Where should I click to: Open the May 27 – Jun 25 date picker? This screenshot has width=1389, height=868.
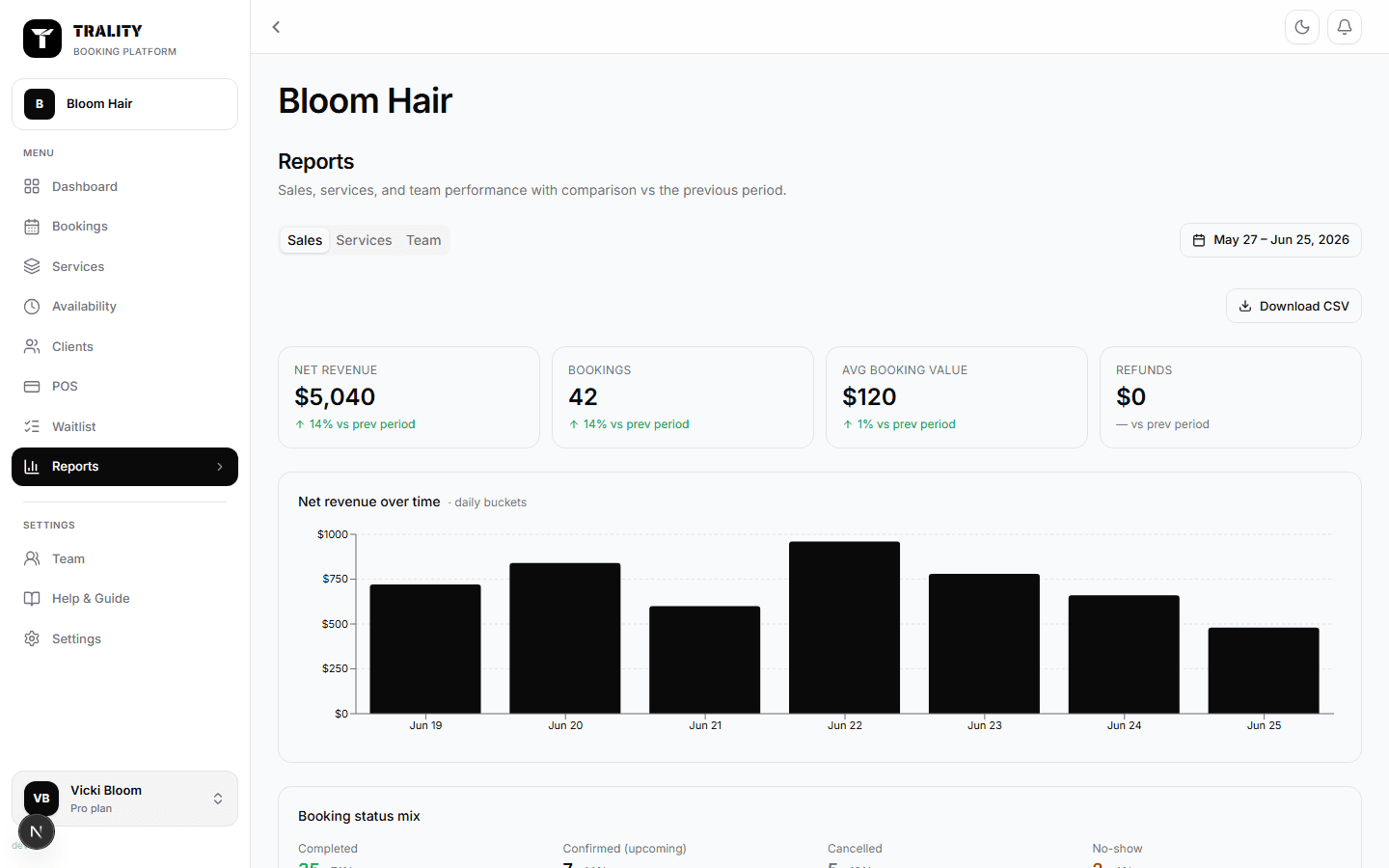point(1270,240)
